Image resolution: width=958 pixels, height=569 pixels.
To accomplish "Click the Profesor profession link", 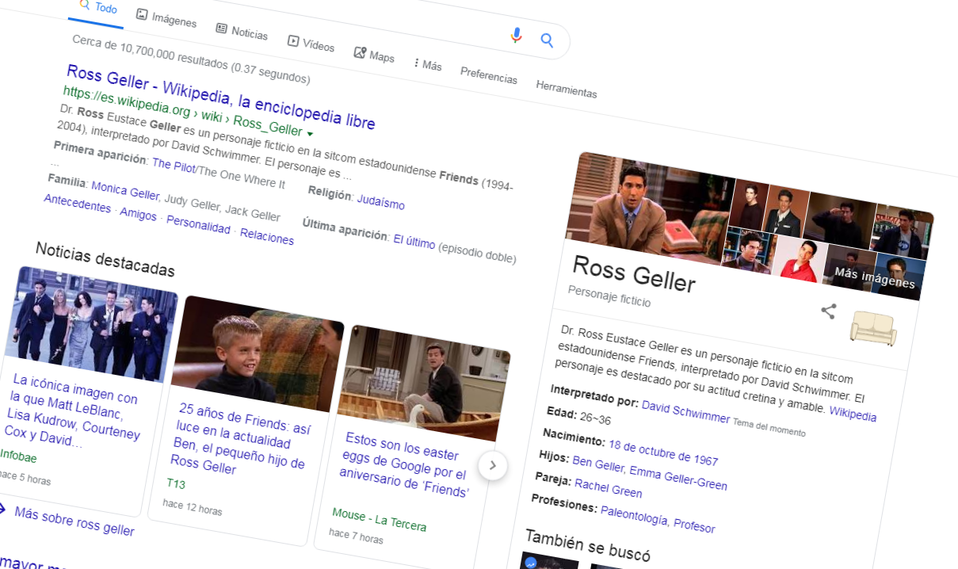I will [694, 526].
